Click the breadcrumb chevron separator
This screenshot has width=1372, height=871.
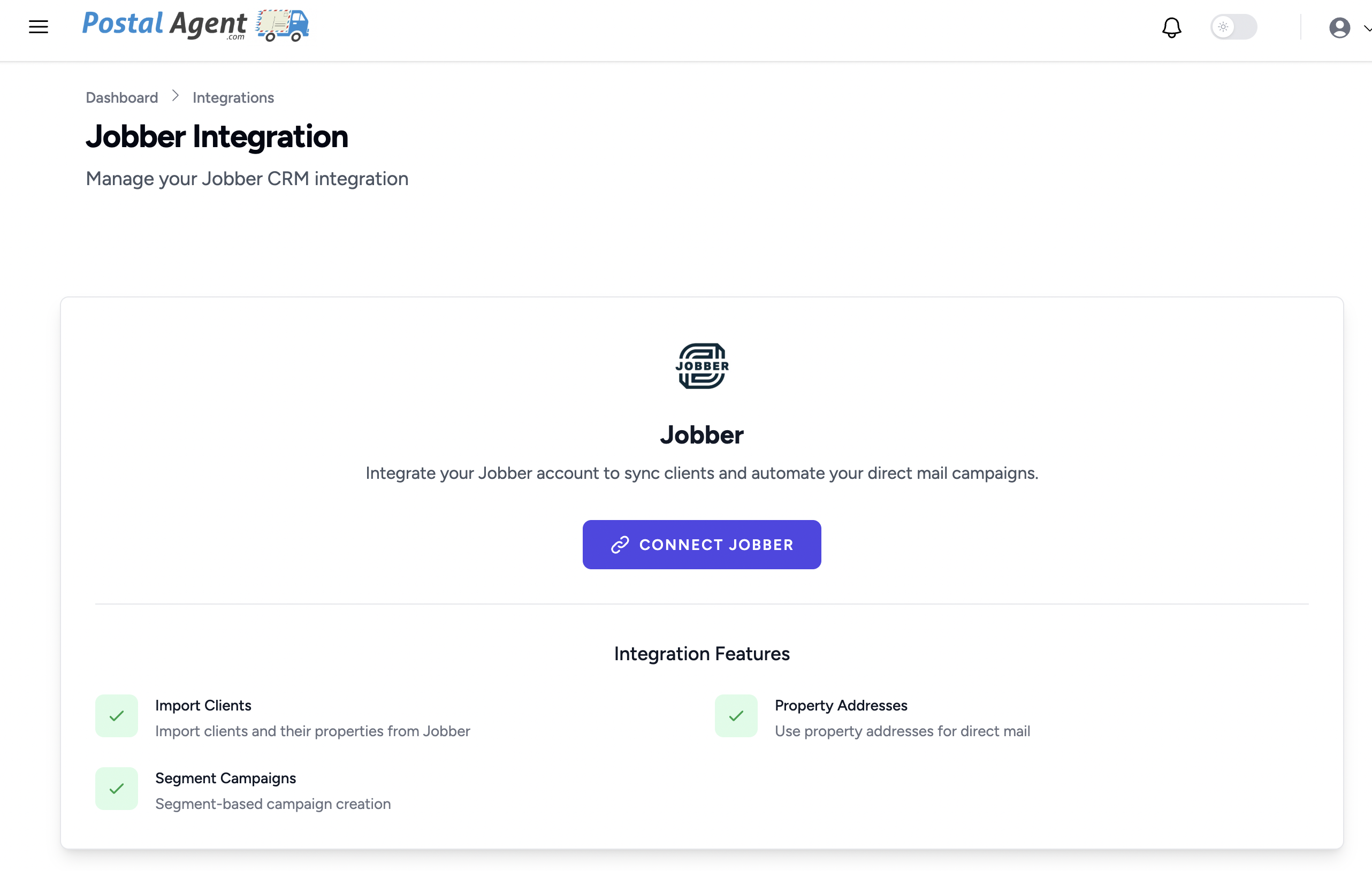tap(176, 96)
